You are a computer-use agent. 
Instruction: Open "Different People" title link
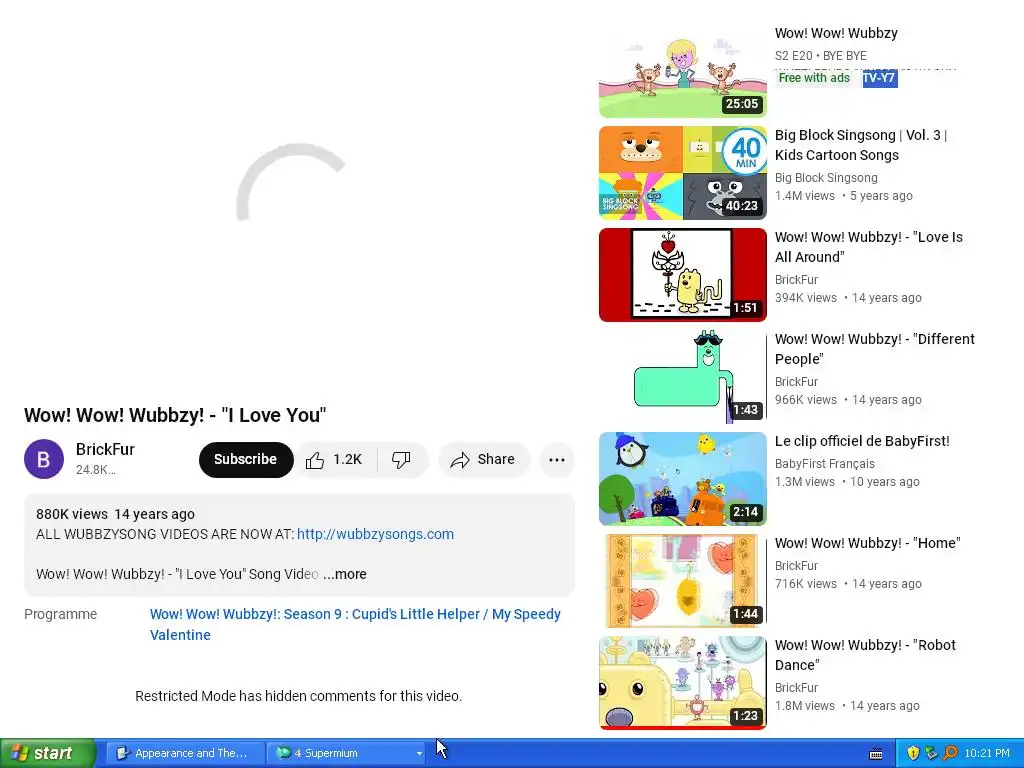(x=874, y=349)
